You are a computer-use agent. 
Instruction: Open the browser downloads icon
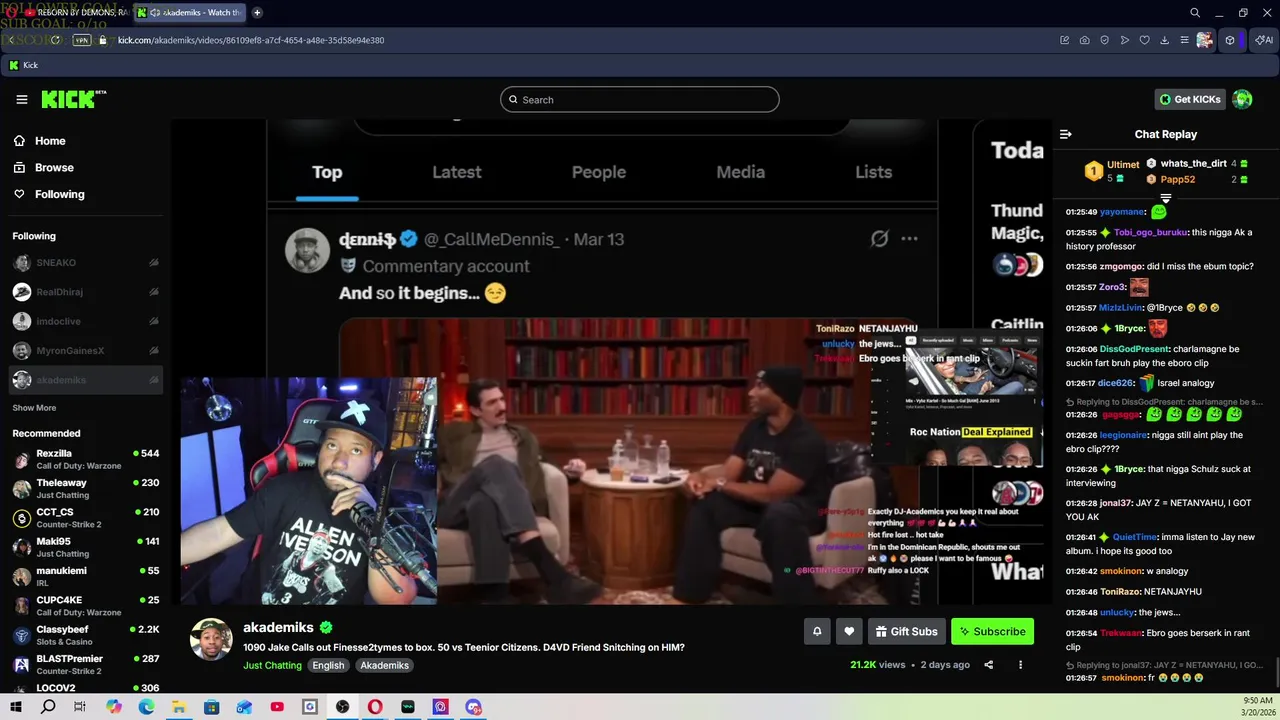tap(1165, 40)
